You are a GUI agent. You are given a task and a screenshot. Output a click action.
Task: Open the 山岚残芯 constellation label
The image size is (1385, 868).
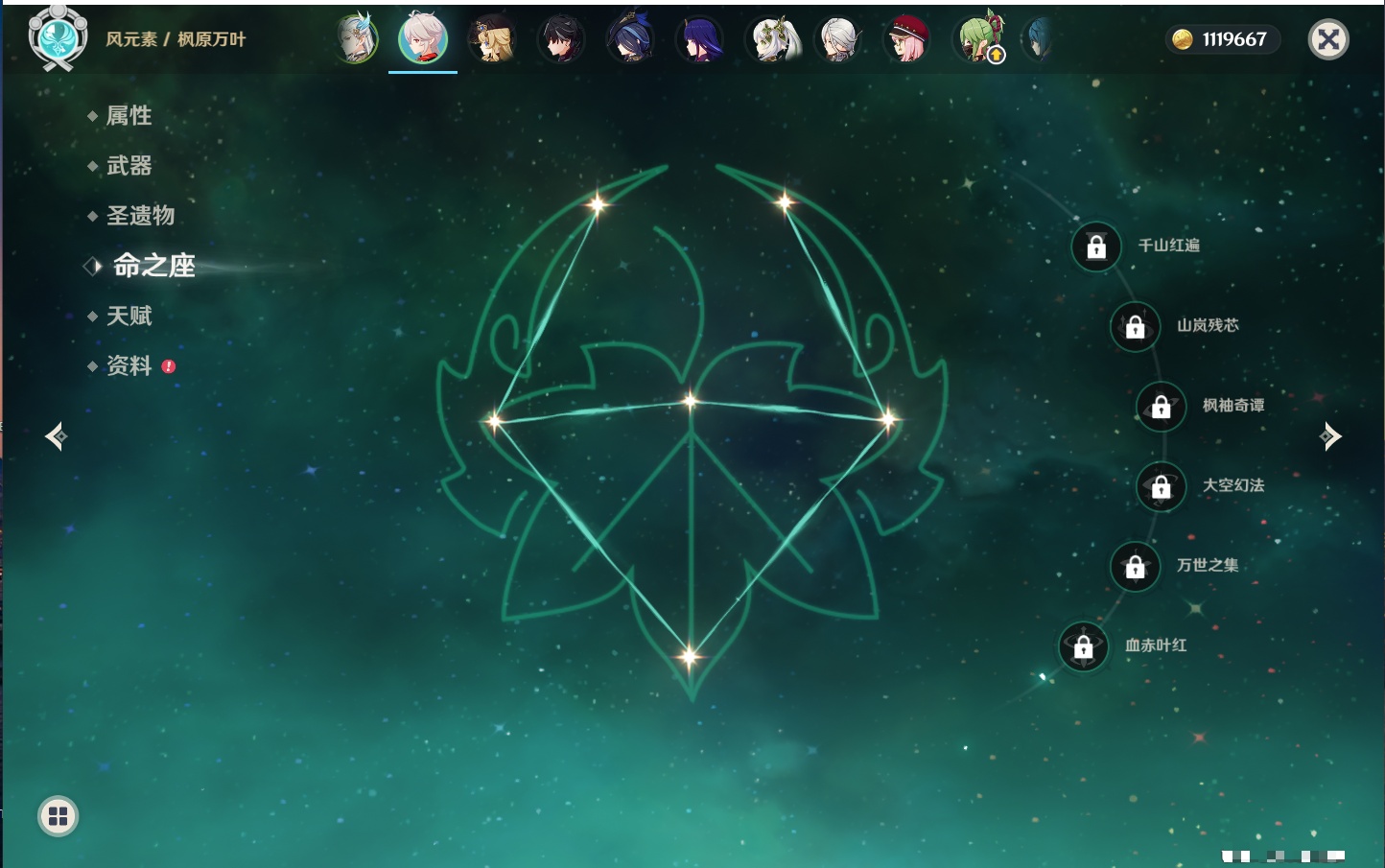[x=1208, y=325]
